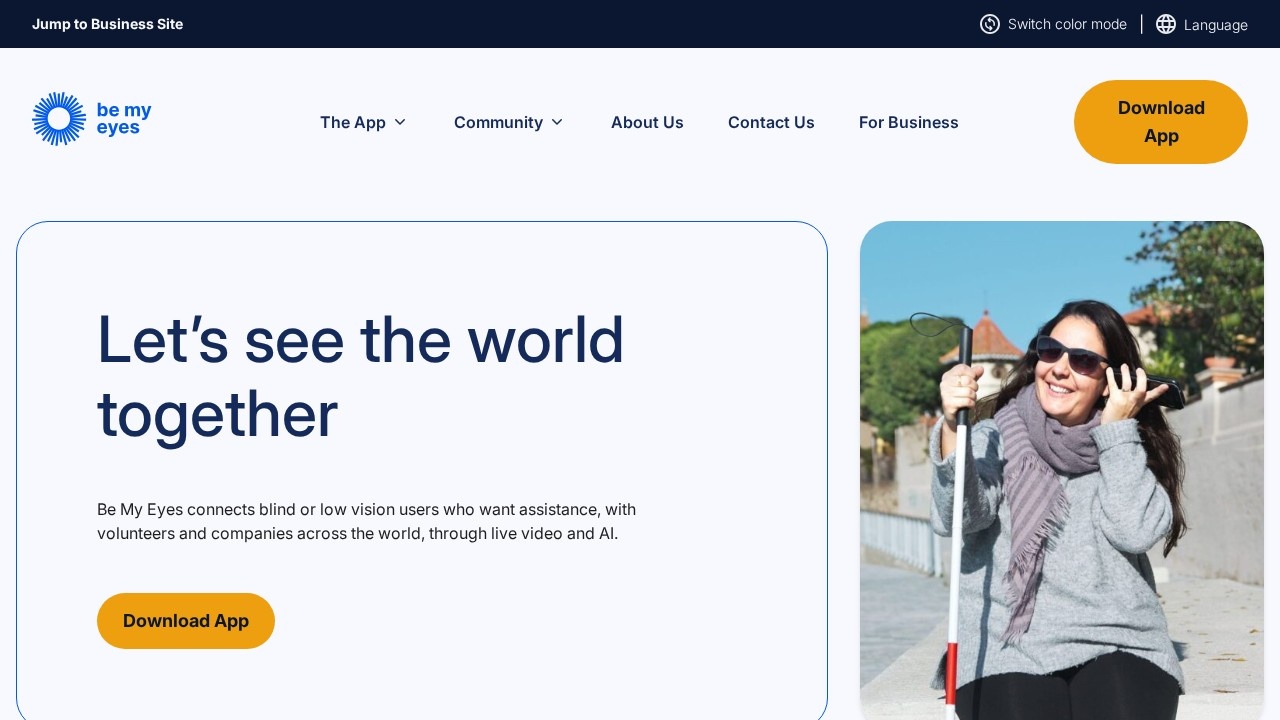This screenshot has height=720, width=1280.
Task: Click the globe Language icon
Action: (1165, 24)
